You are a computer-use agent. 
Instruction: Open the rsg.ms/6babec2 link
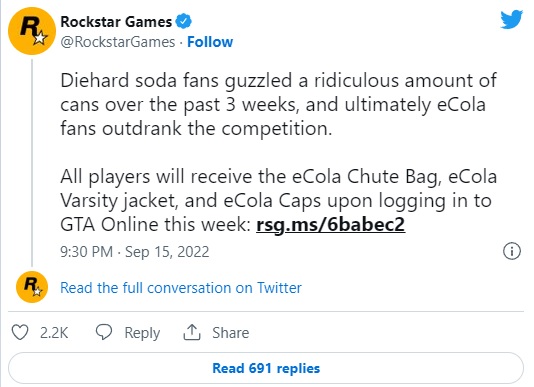(330, 225)
